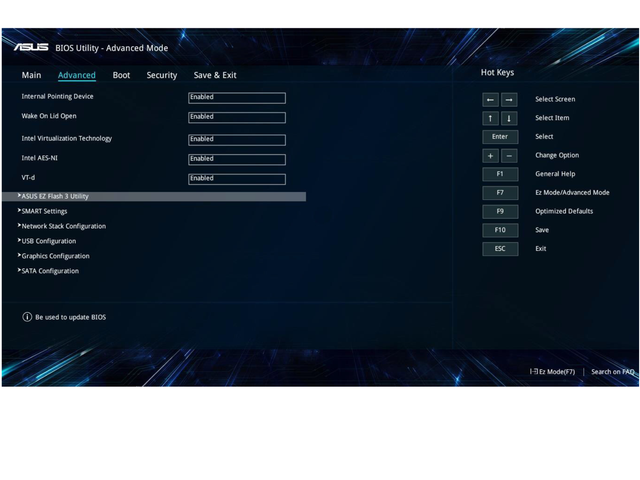Click the minus hot key
The width and height of the screenshot is (640, 480).
click(509, 156)
